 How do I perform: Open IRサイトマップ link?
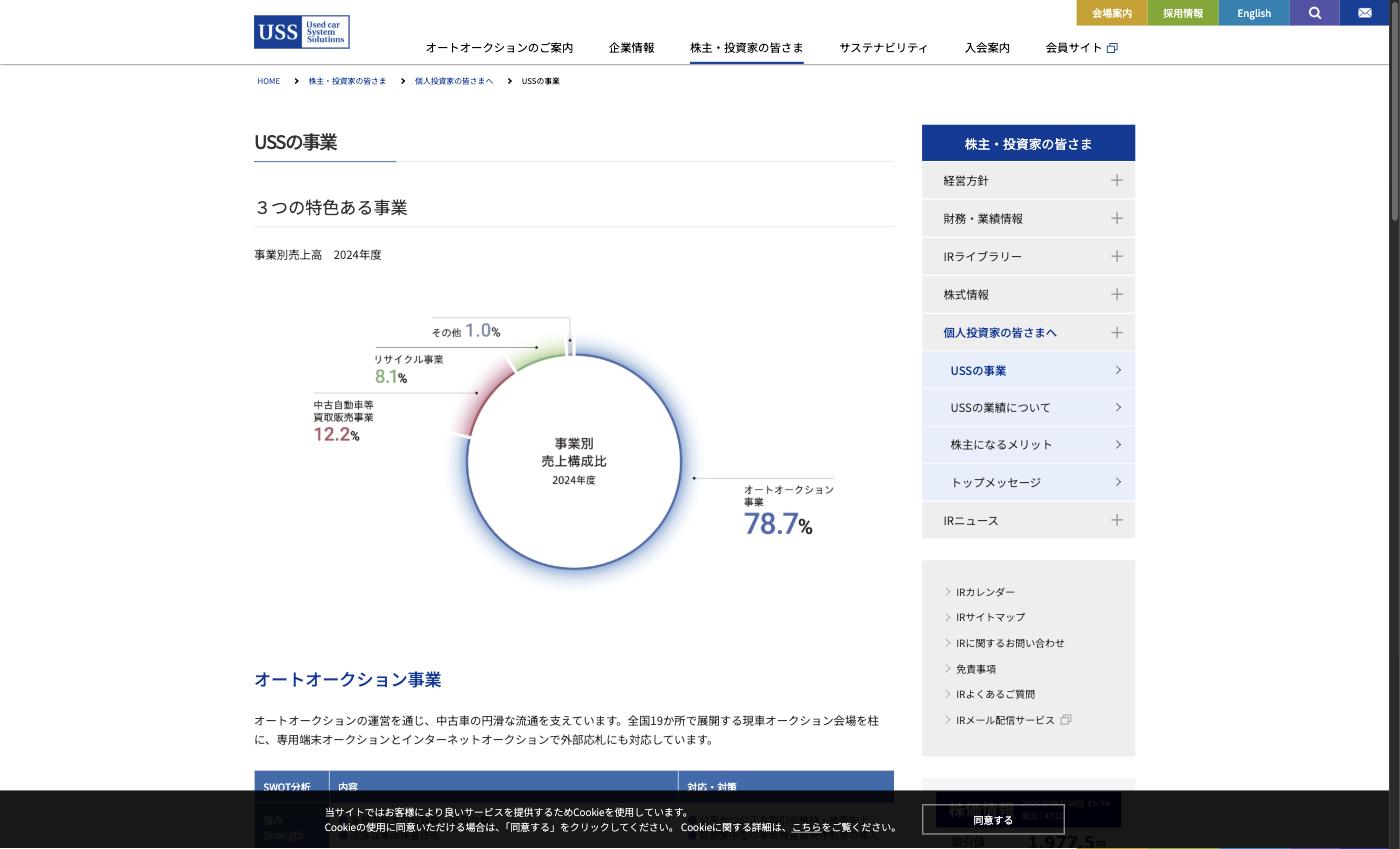pyautogui.click(x=990, y=617)
